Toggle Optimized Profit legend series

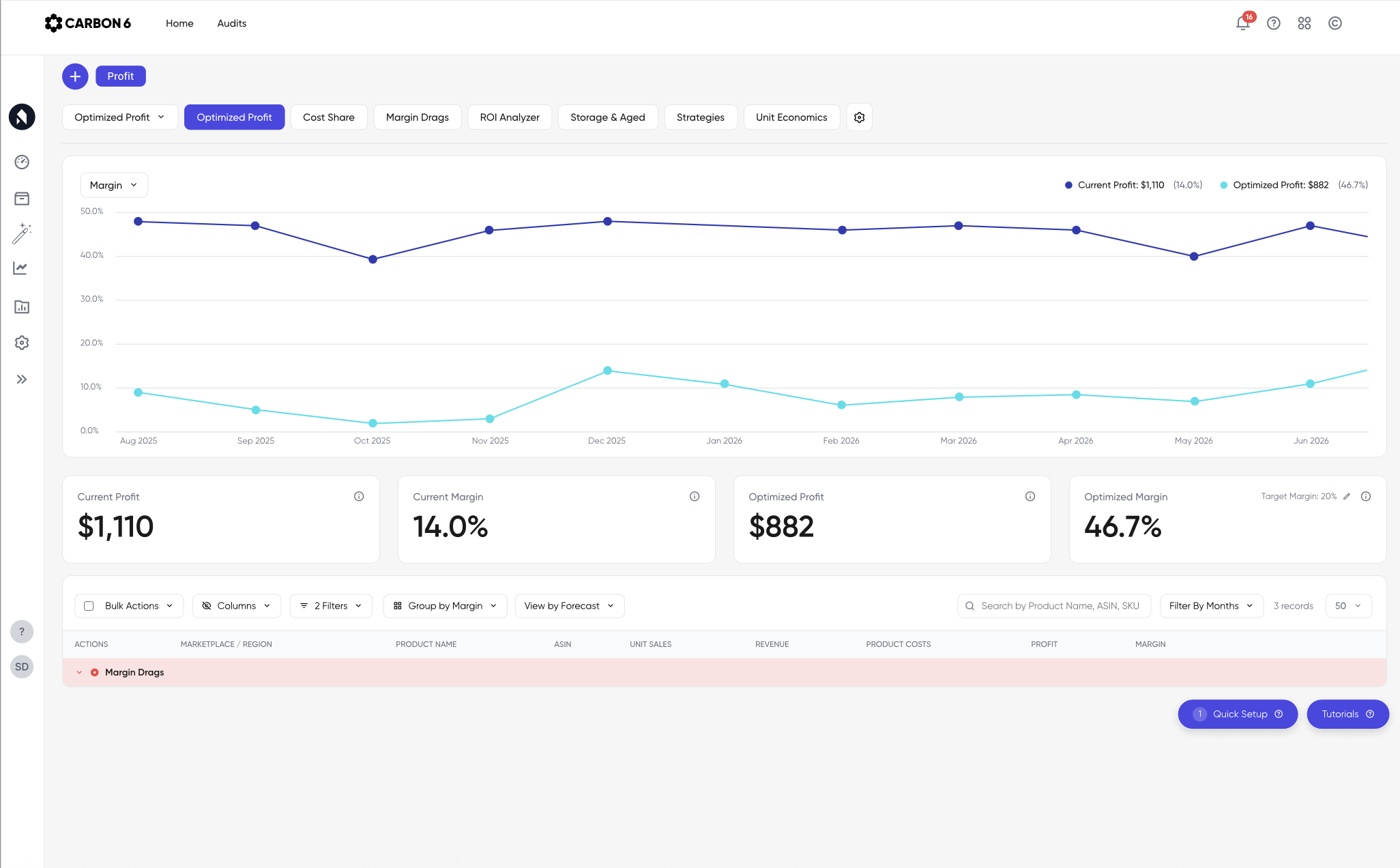pos(1280,185)
